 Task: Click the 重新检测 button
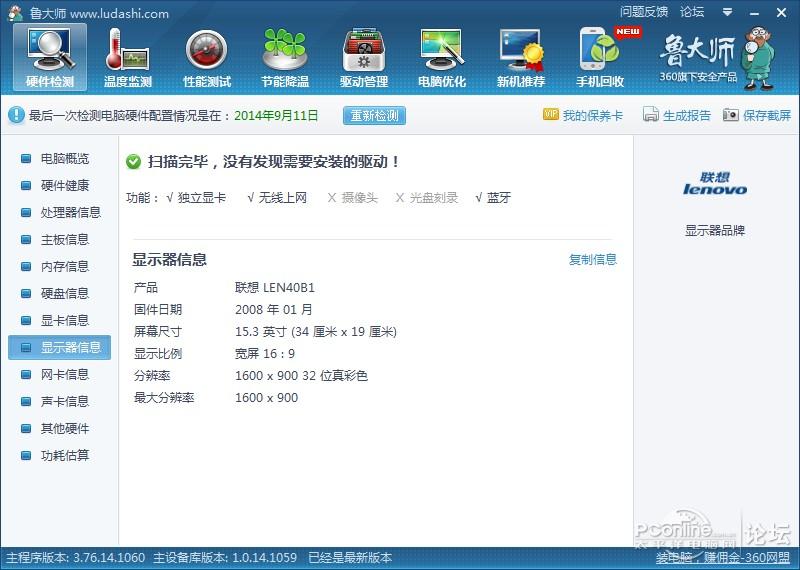(374, 115)
